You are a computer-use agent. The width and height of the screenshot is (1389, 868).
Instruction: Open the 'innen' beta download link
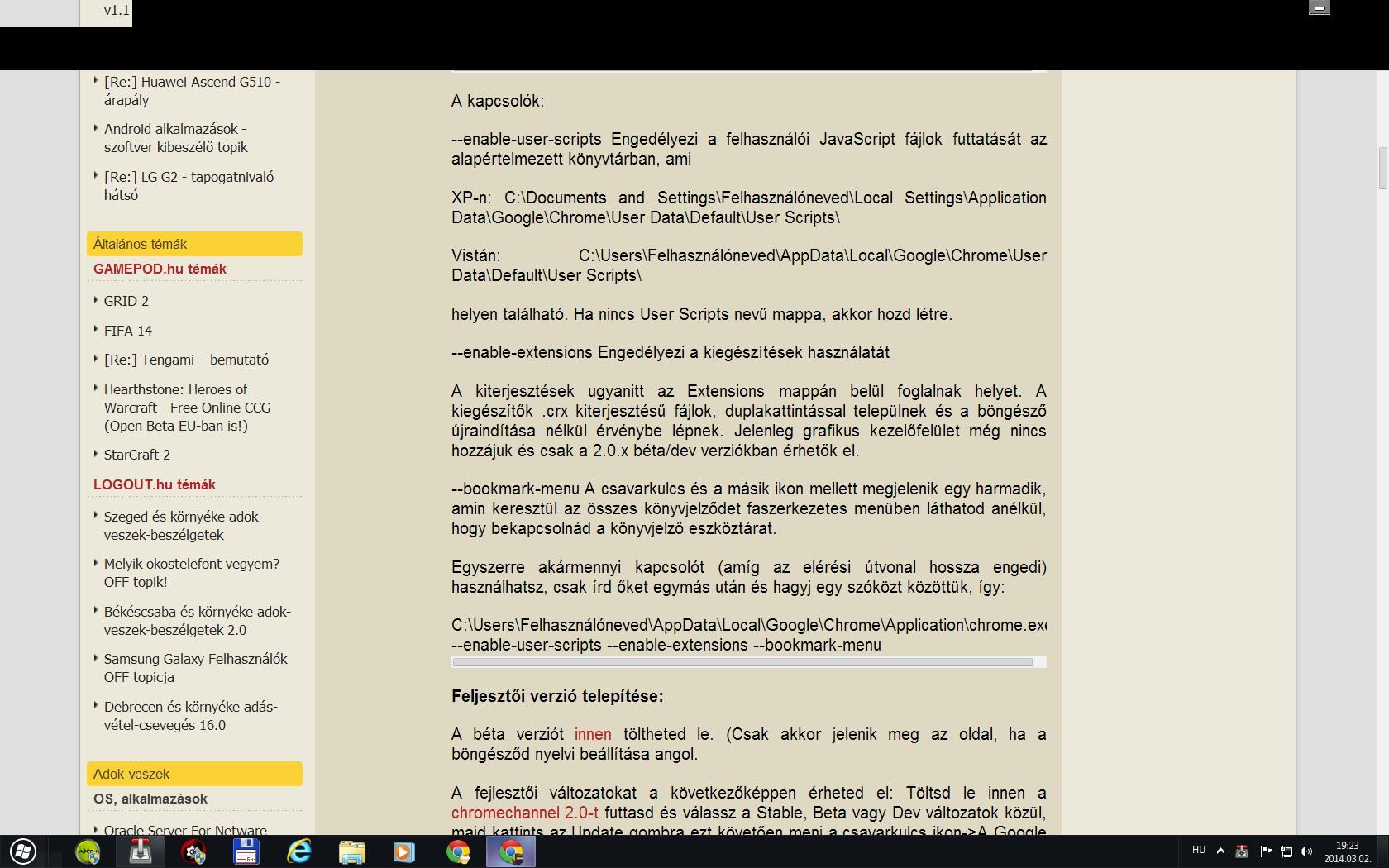point(593,734)
